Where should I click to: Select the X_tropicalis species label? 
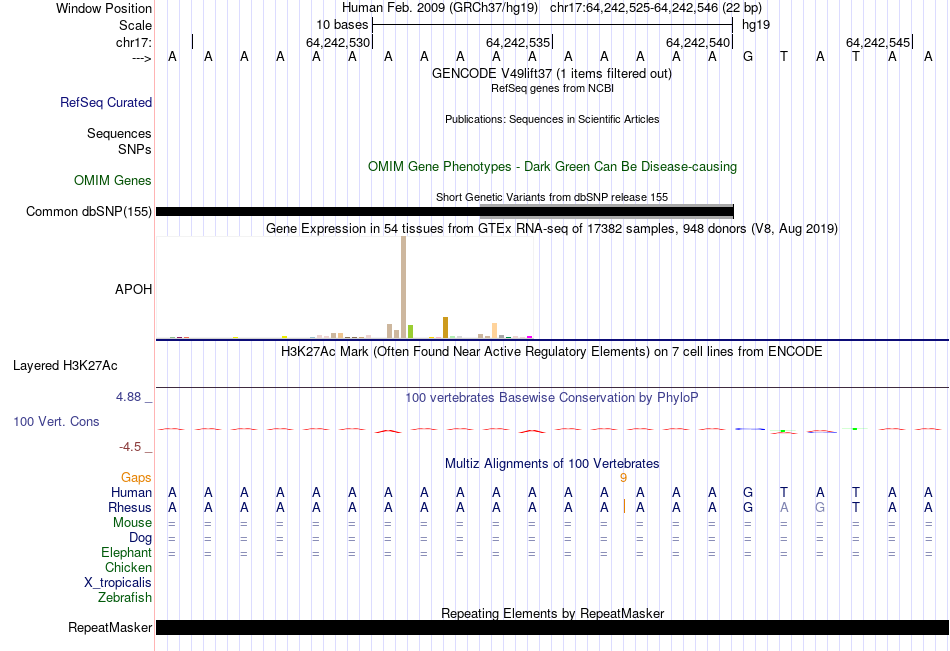coord(118,583)
